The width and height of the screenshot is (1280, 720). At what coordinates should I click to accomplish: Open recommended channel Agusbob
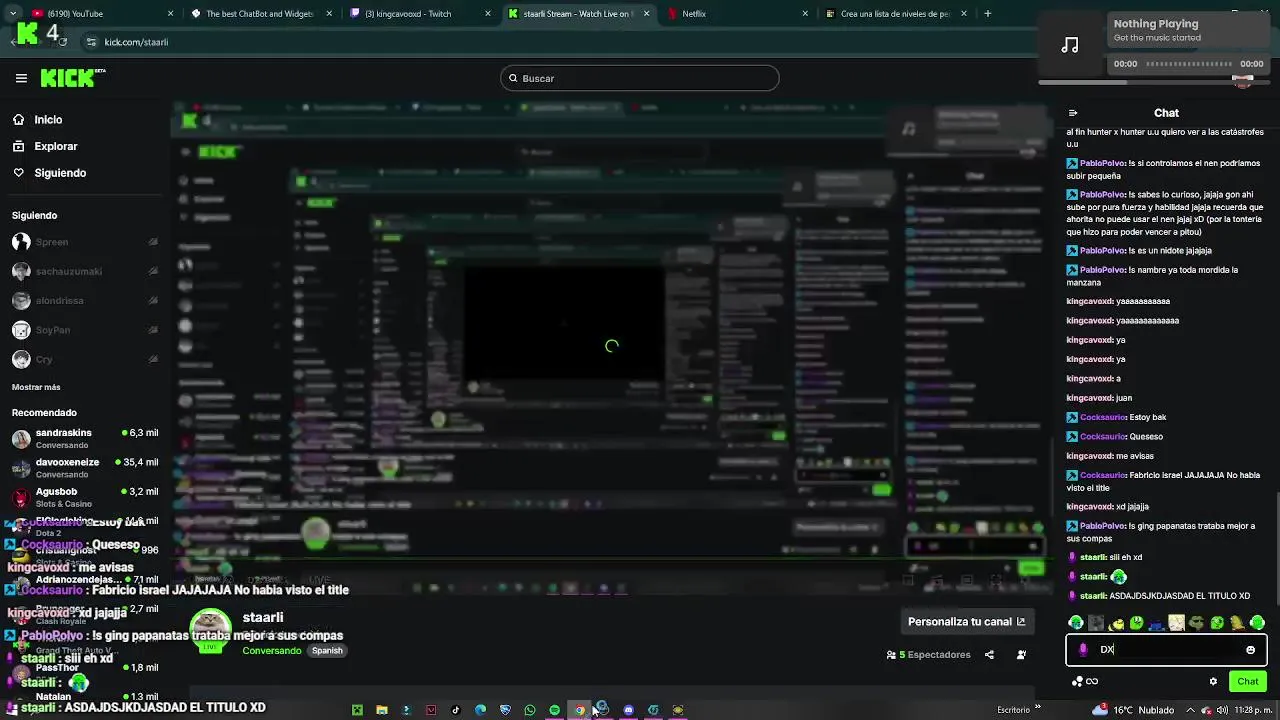85,496
